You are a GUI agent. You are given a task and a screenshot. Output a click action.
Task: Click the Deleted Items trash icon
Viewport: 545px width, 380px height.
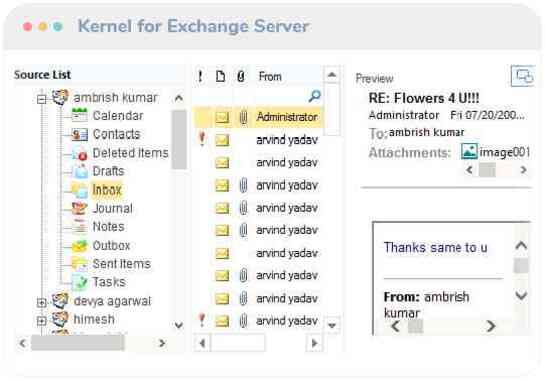(x=80, y=153)
